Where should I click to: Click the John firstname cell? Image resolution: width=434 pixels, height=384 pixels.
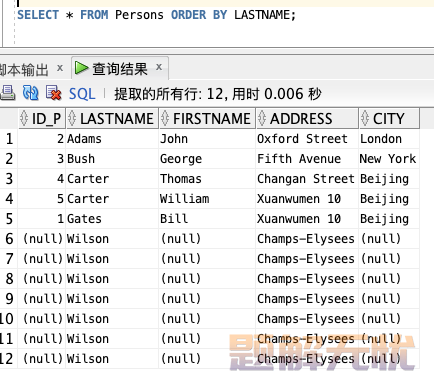point(207,139)
